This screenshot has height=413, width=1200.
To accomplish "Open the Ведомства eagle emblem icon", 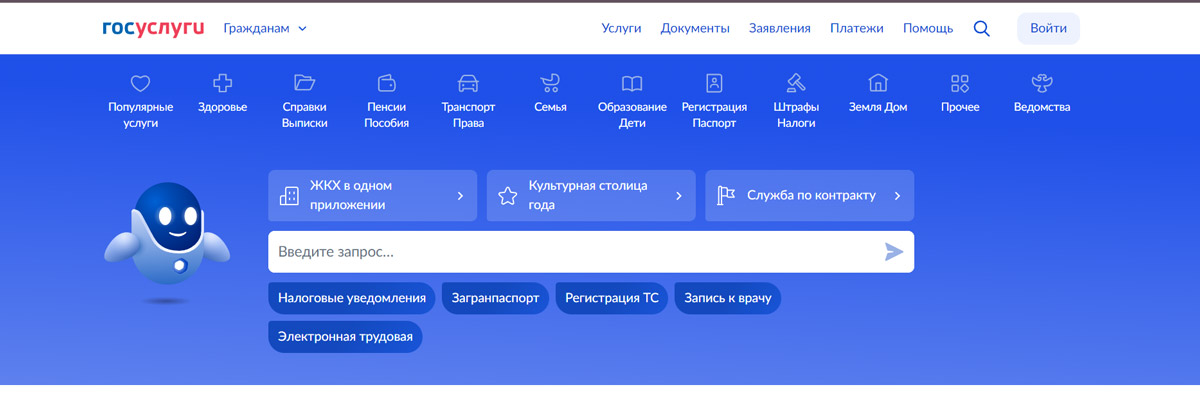I will (1042, 83).
